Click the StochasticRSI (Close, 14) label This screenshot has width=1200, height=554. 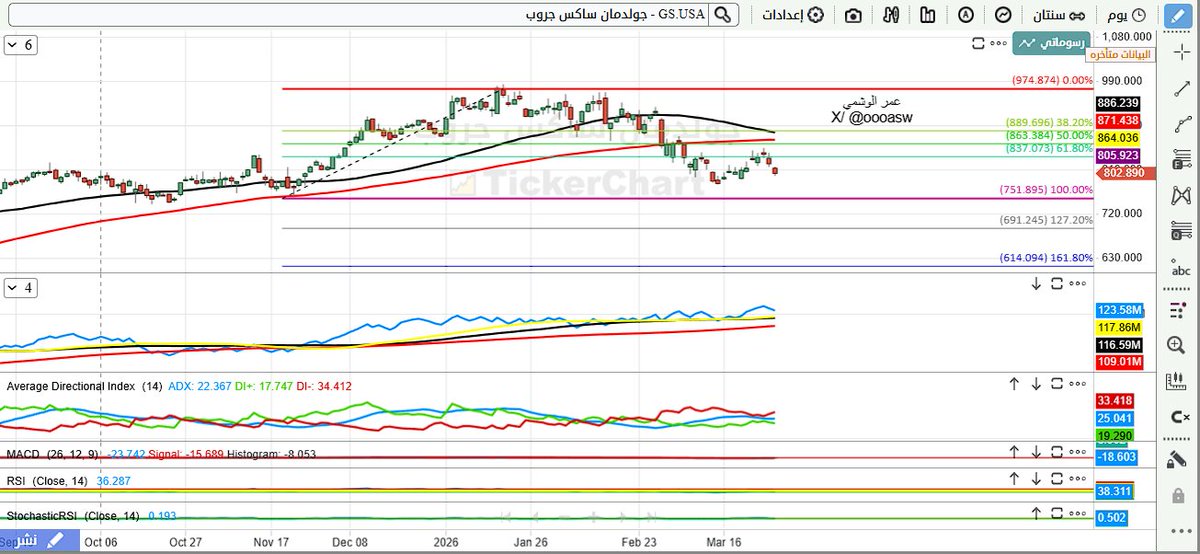73,516
